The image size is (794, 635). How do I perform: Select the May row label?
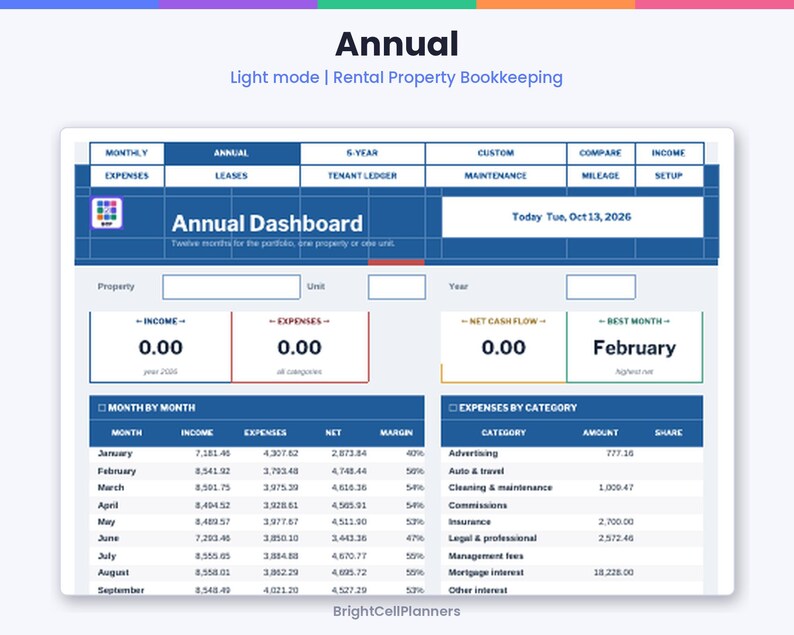coord(106,522)
